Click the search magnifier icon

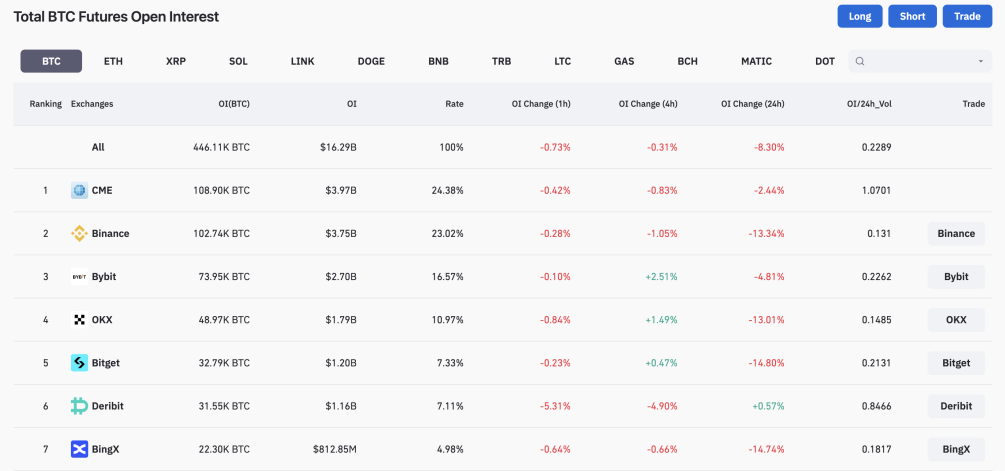(x=860, y=62)
